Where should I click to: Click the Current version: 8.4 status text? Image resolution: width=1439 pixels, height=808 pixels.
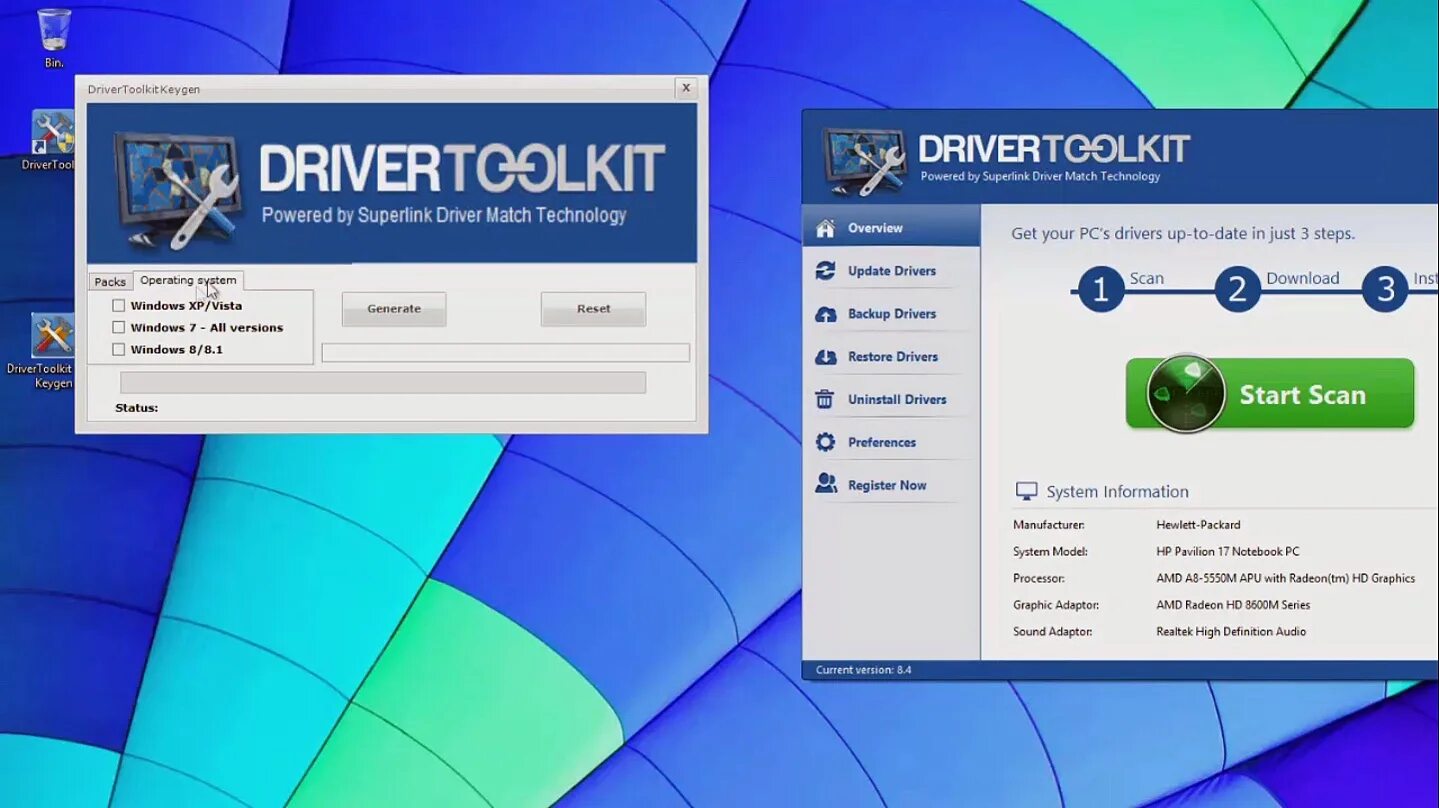(x=864, y=670)
